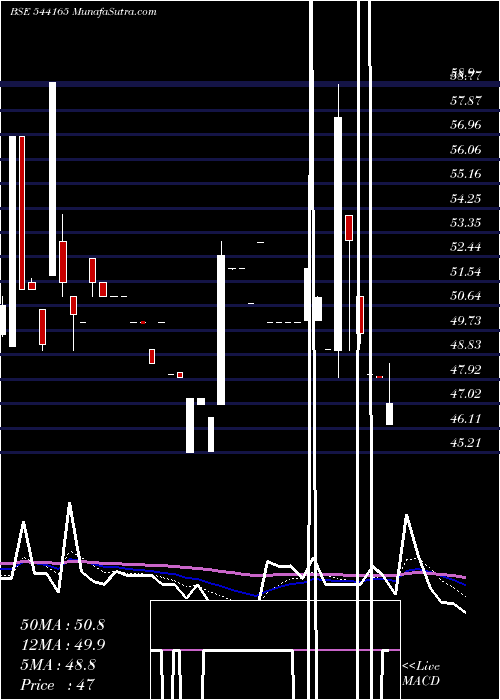Click the 12MA : 49.9 readout
The width and height of the screenshot is (500, 700).
62,645
